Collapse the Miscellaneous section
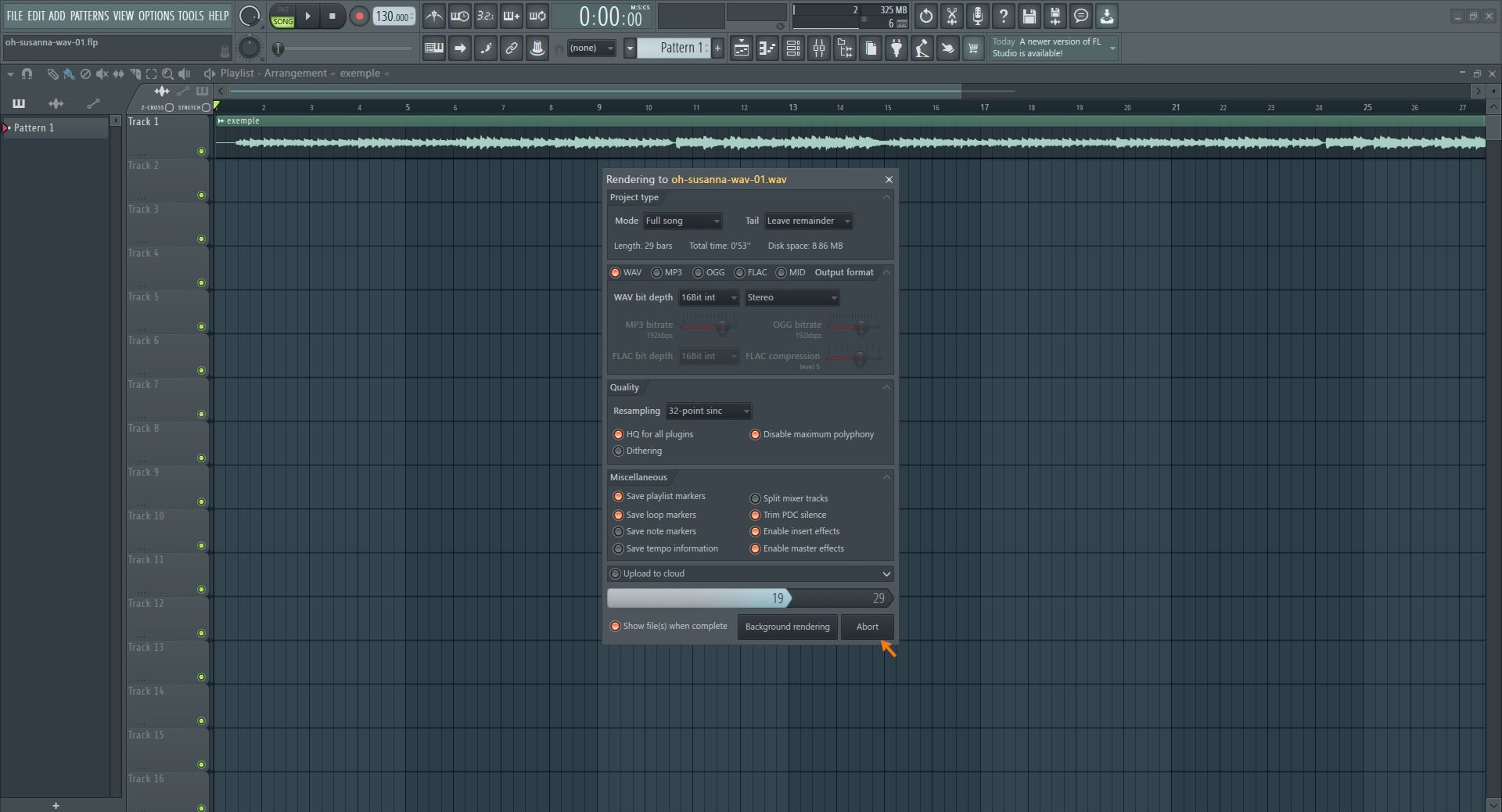Viewport: 1502px width, 812px height. coord(886,477)
